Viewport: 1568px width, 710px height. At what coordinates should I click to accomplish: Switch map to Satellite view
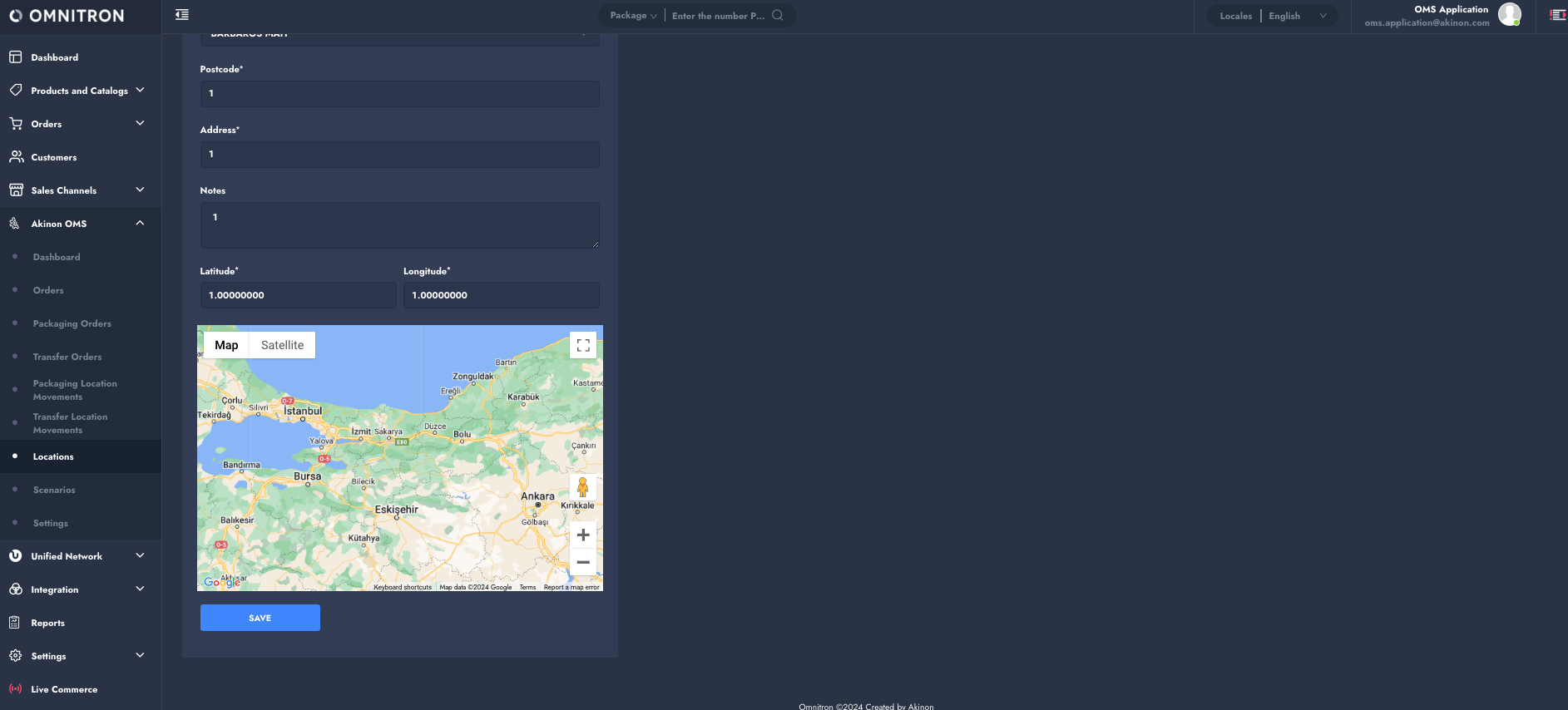pos(282,345)
